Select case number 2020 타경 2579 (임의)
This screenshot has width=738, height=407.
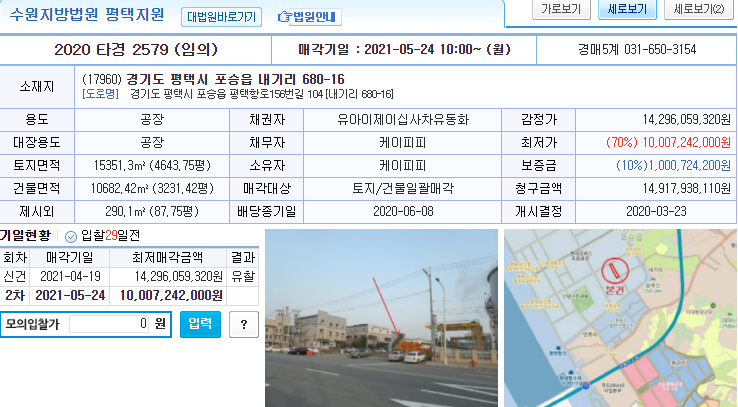pyautogui.click(x=136, y=49)
